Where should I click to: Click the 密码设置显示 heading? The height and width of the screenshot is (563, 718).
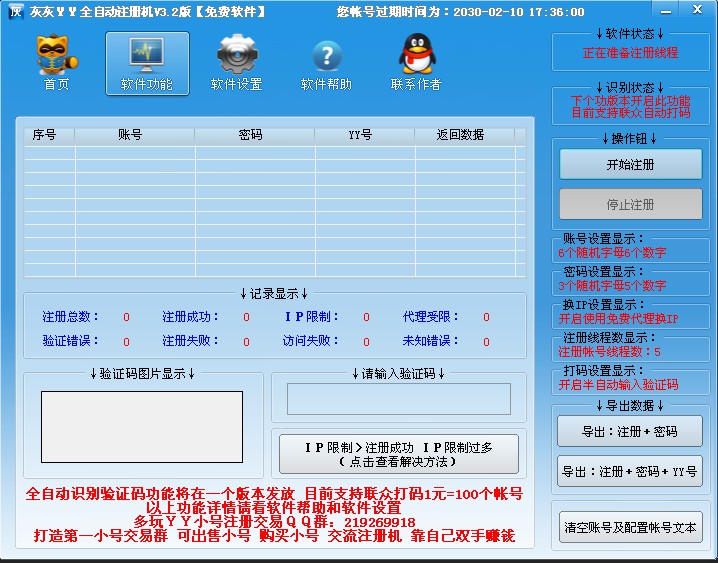(604, 271)
